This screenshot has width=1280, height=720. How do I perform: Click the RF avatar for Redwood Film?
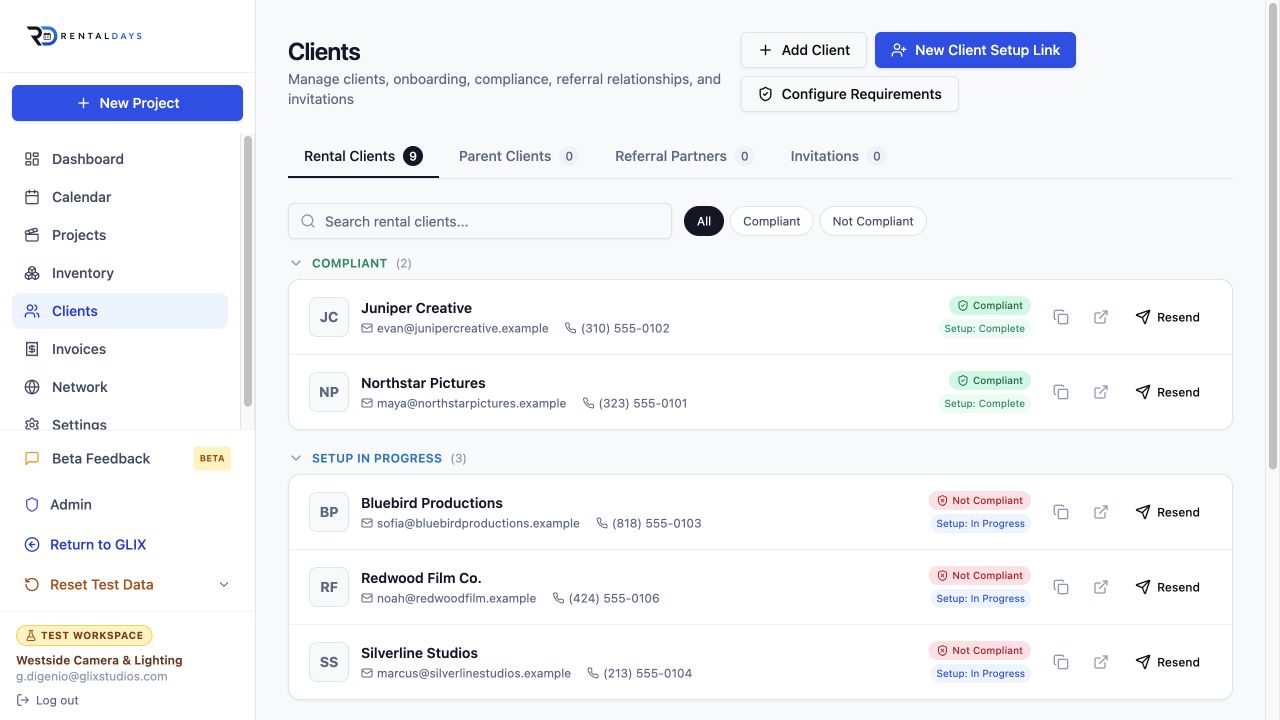click(x=329, y=587)
